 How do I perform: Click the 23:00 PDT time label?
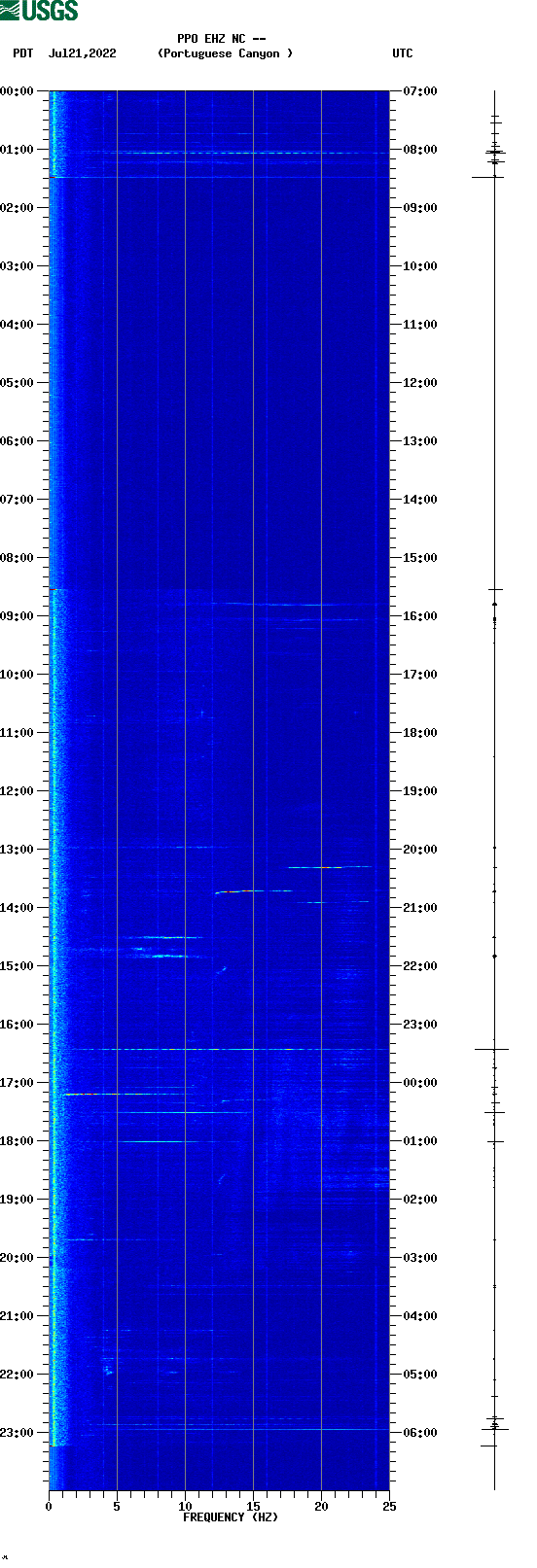tap(17, 1433)
